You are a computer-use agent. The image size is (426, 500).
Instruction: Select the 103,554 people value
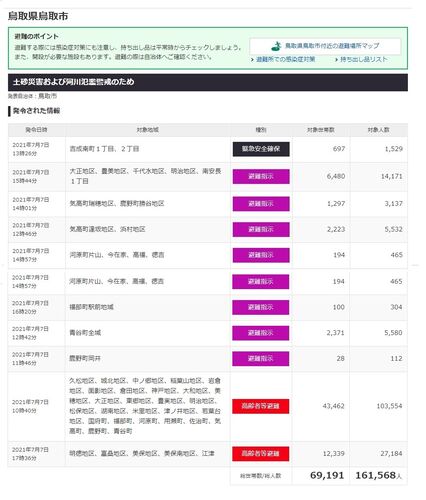(x=389, y=406)
